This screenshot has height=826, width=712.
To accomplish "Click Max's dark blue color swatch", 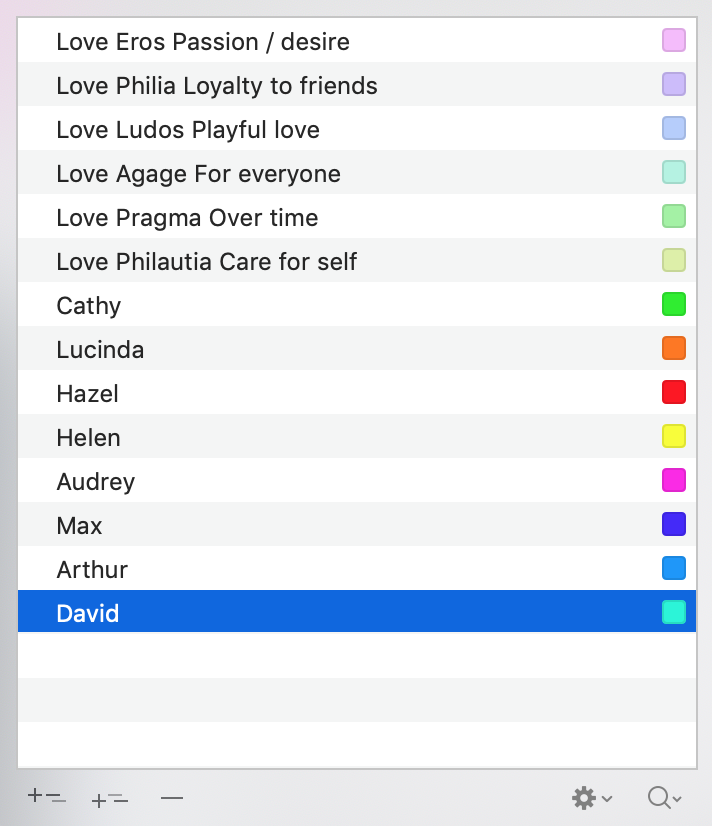I will [674, 524].
